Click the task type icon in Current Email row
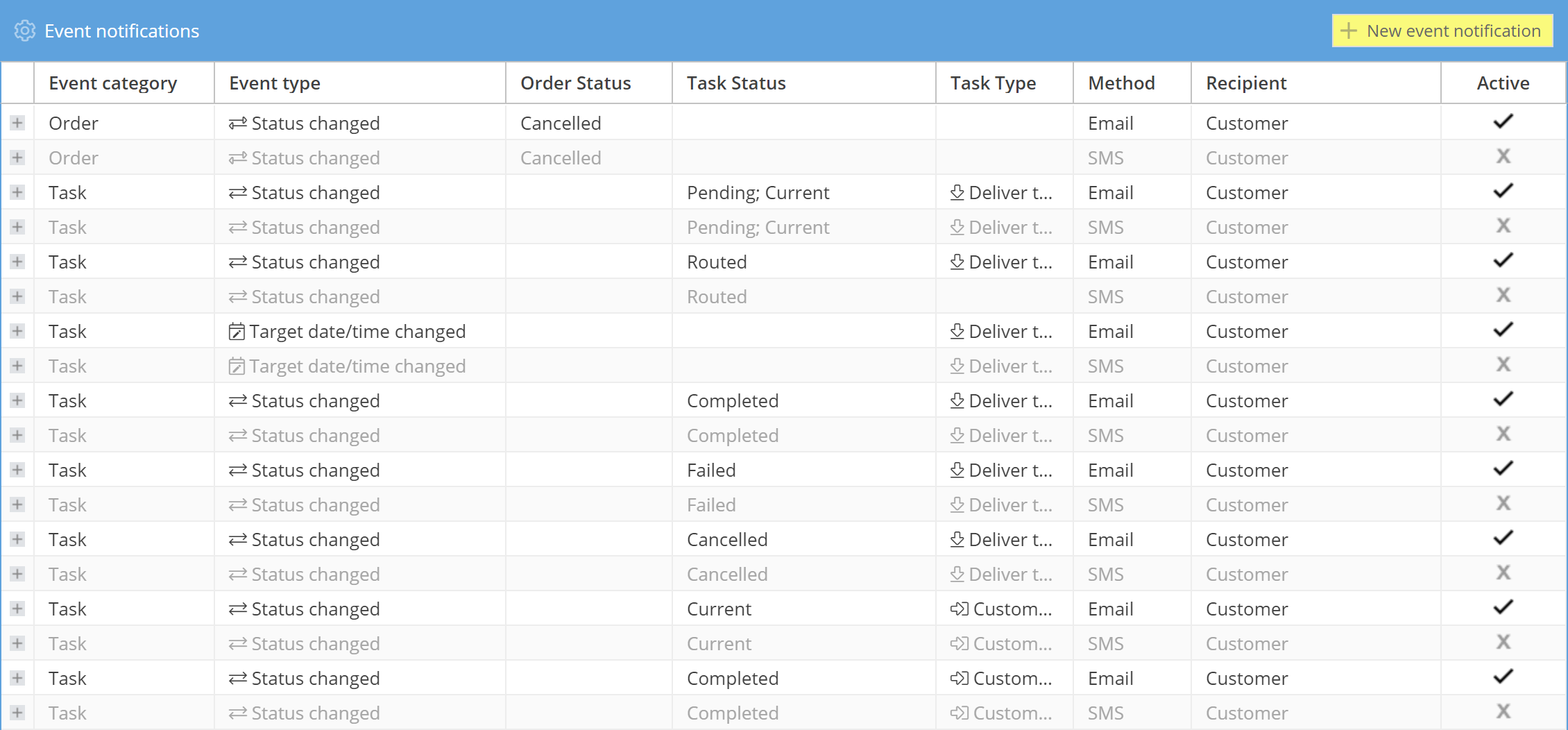Image resolution: width=1568 pixels, height=730 pixels. click(x=960, y=609)
